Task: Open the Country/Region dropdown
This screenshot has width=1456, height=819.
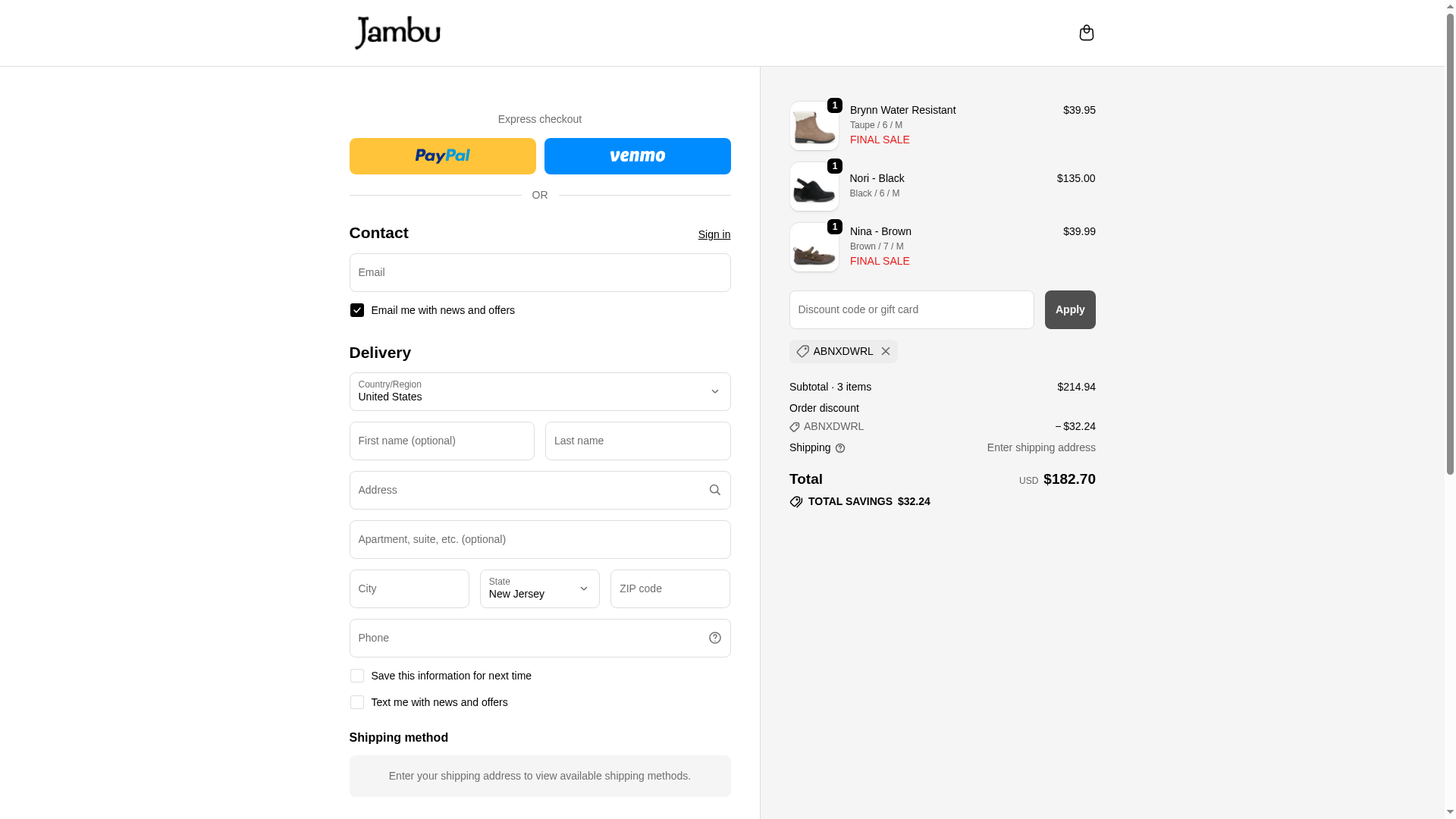Action: 539,391
